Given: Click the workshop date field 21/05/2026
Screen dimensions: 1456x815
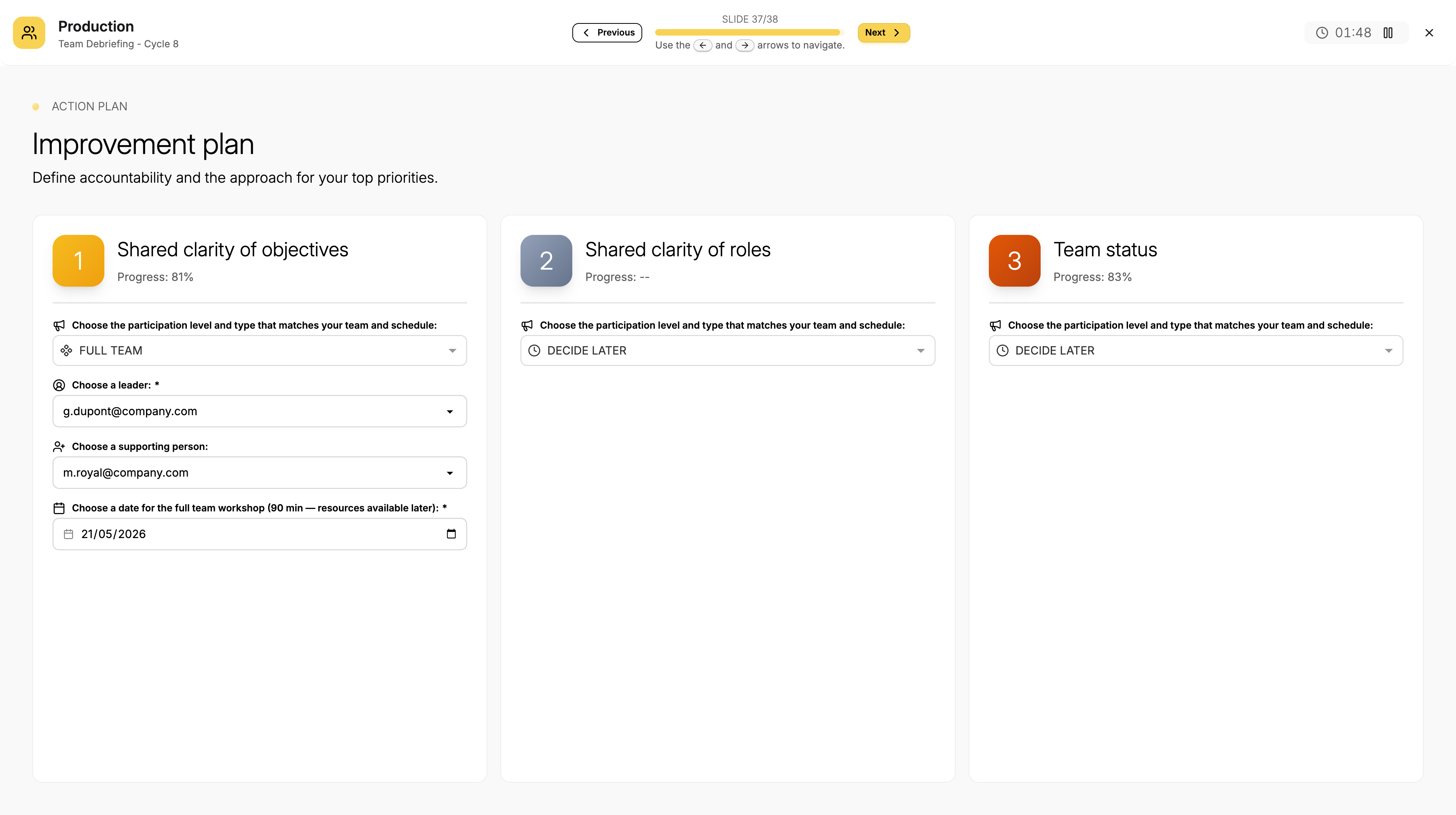Looking at the screenshot, I should click(x=259, y=534).
